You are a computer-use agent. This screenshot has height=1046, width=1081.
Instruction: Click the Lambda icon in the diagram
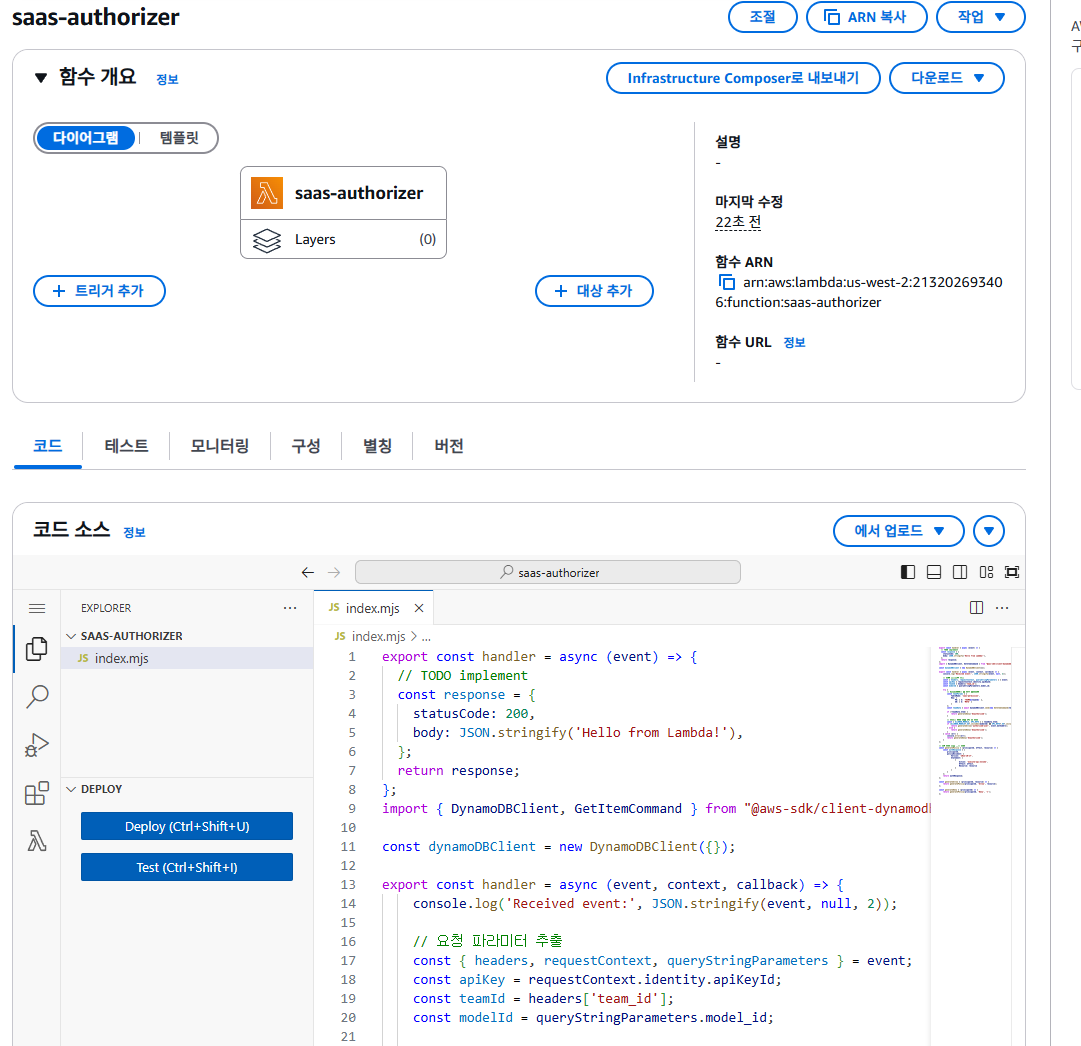pyautogui.click(x=267, y=193)
